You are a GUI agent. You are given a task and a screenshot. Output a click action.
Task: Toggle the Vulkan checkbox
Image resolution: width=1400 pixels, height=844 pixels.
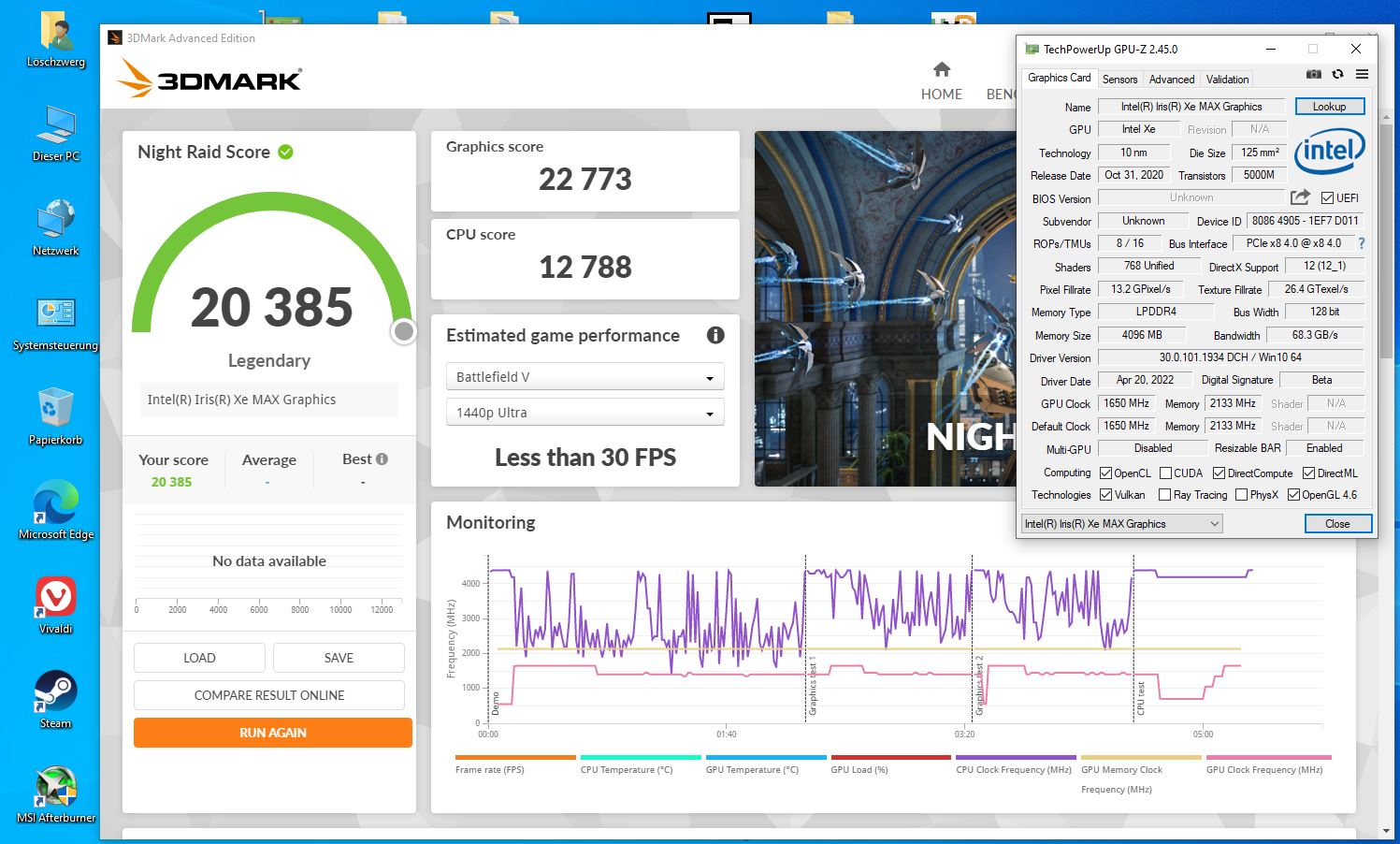pyautogui.click(x=1105, y=495)
